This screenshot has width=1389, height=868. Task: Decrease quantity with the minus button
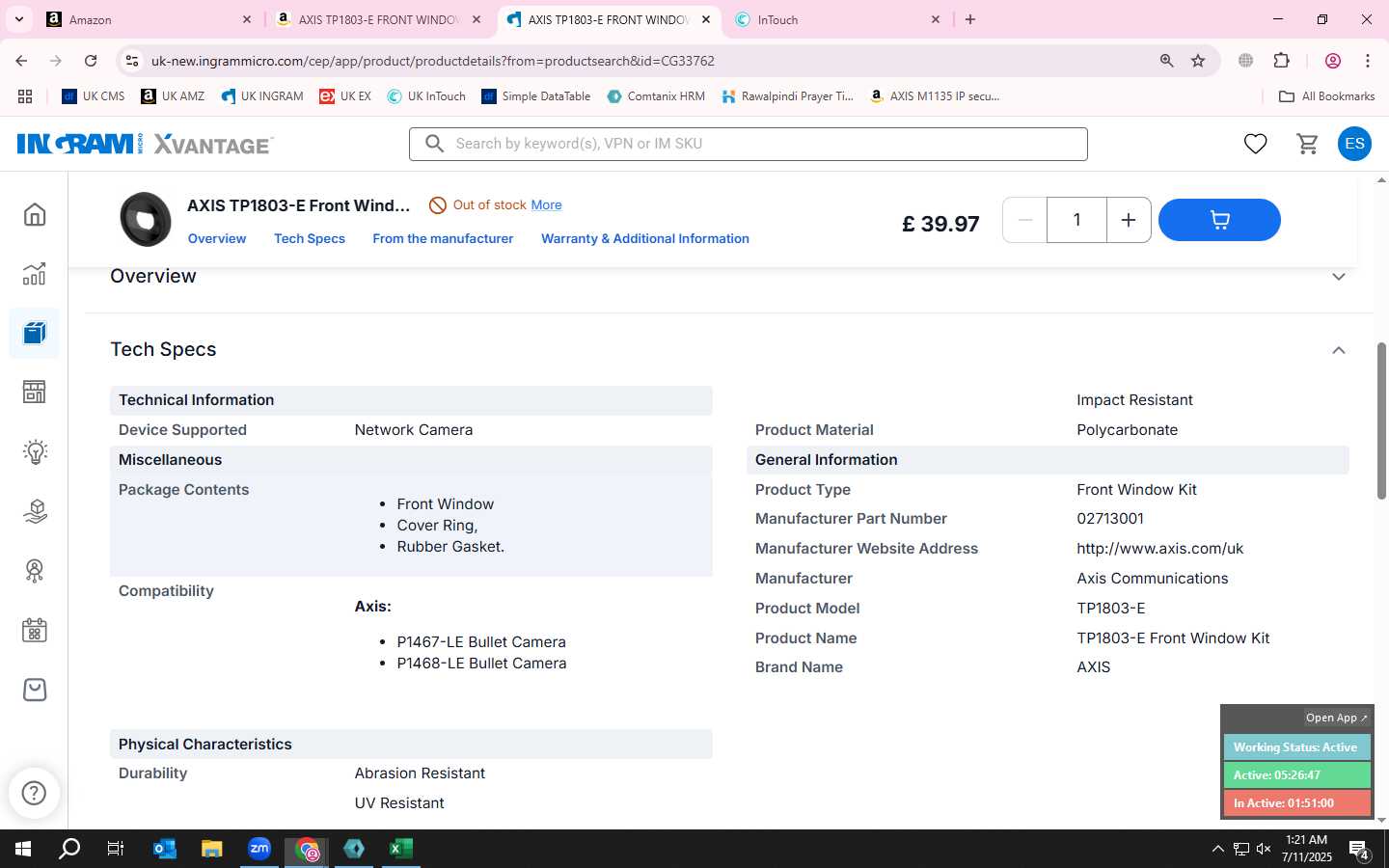coord(1025,220)
